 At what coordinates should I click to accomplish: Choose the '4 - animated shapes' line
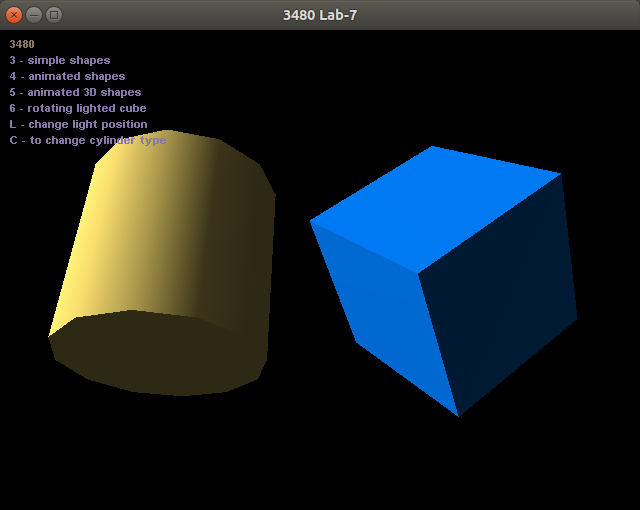pos(67,76)
